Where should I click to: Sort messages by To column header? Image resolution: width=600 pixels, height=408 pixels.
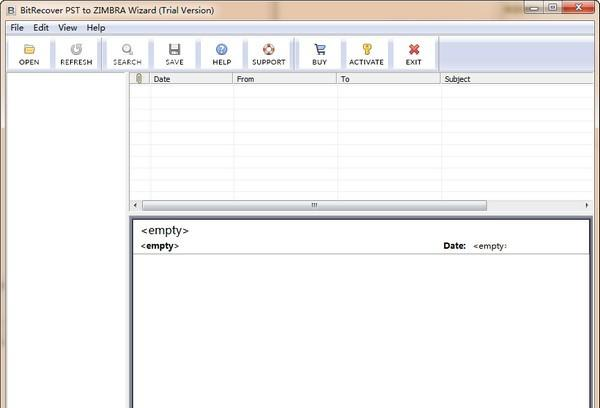(389, 78)
